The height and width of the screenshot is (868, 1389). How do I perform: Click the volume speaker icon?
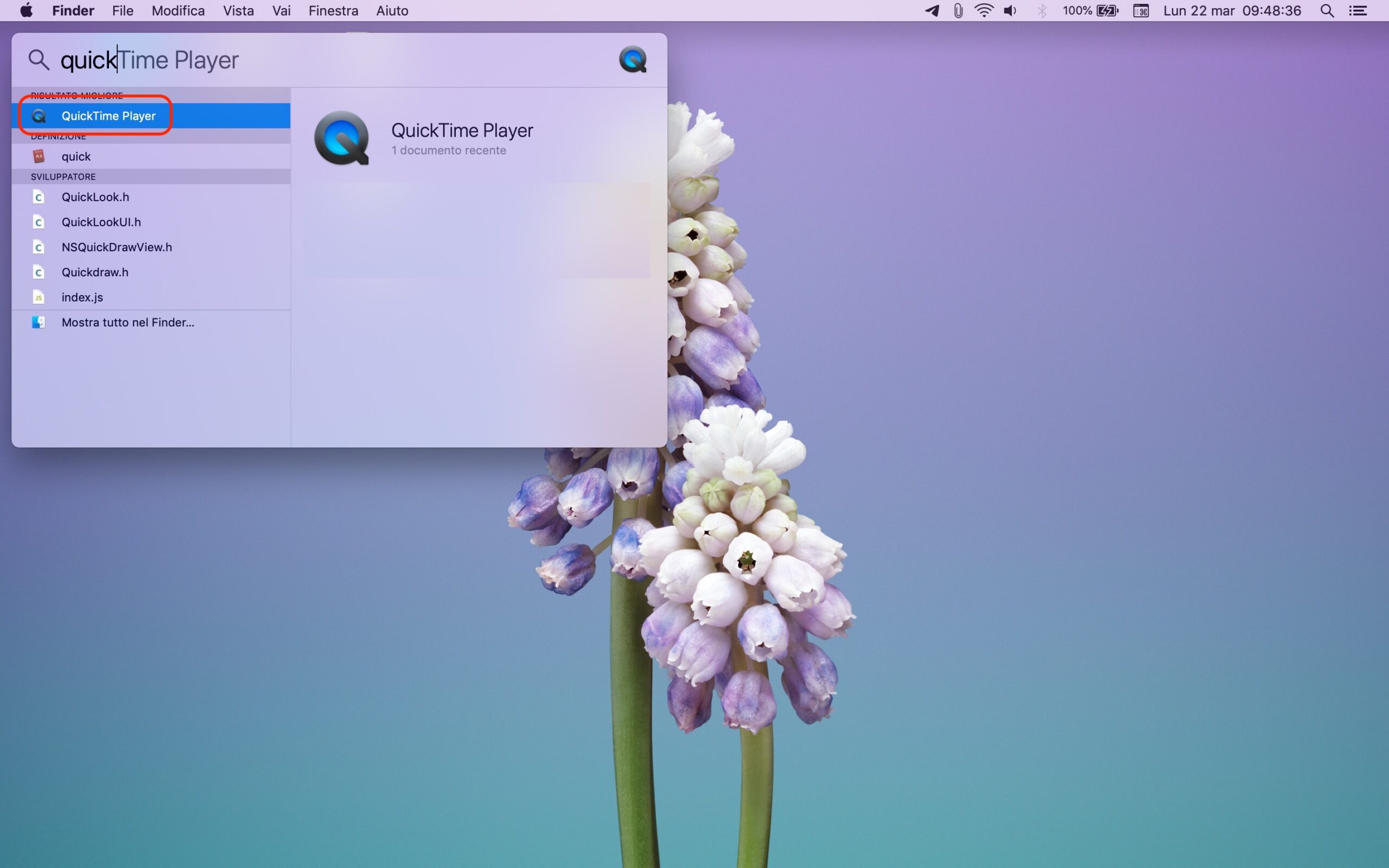[x=1010, y=10]
